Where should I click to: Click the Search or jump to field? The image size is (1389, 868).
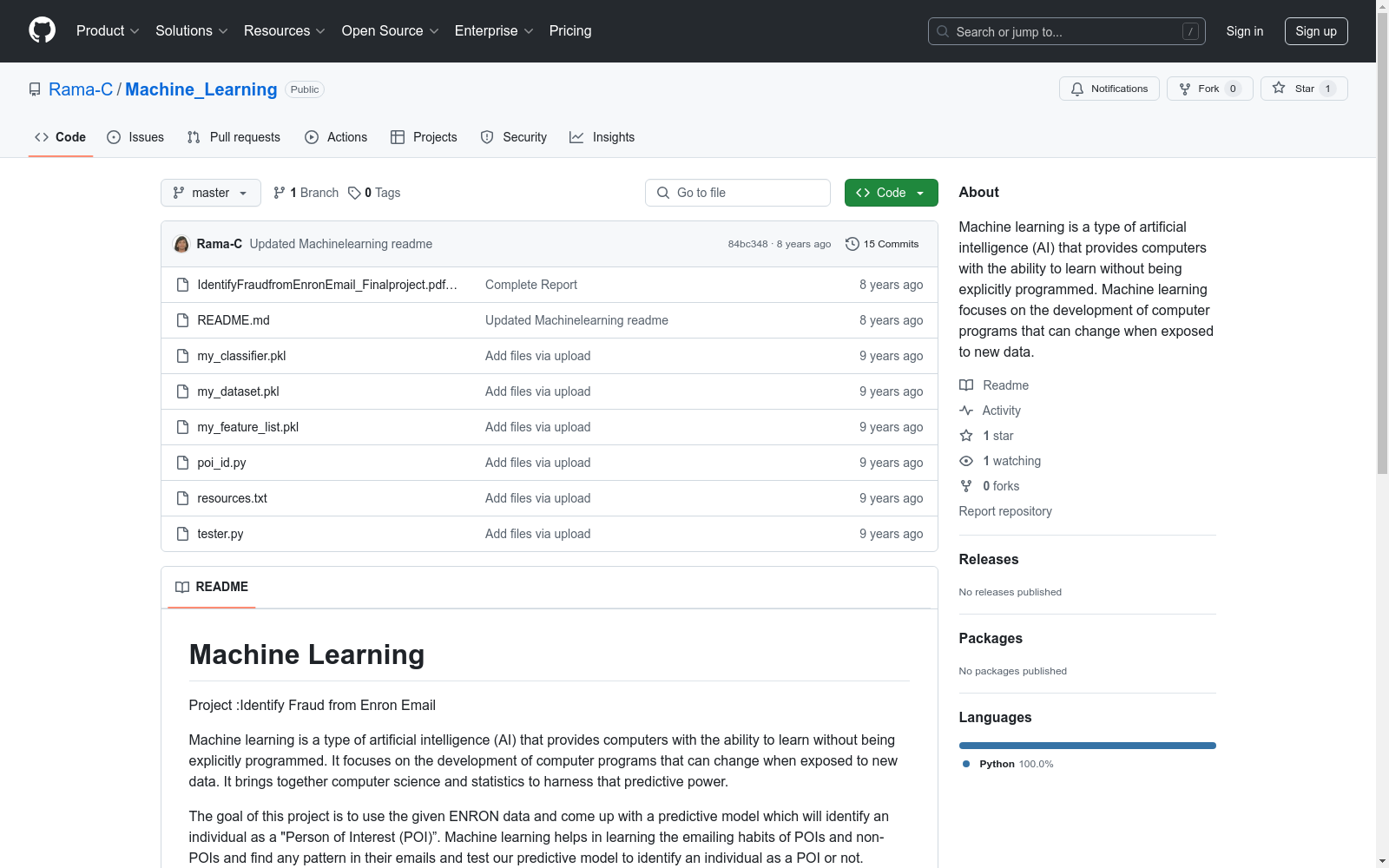click(1067, 31)
